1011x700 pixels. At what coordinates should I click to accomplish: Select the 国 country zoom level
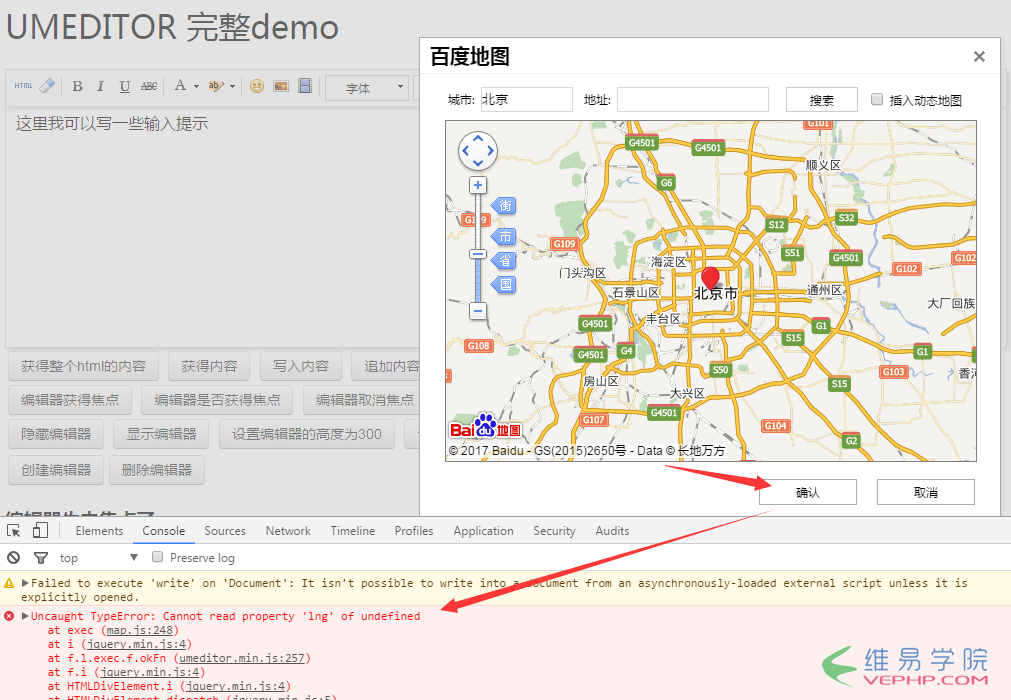pyautogui.click(x=504, y=284)
